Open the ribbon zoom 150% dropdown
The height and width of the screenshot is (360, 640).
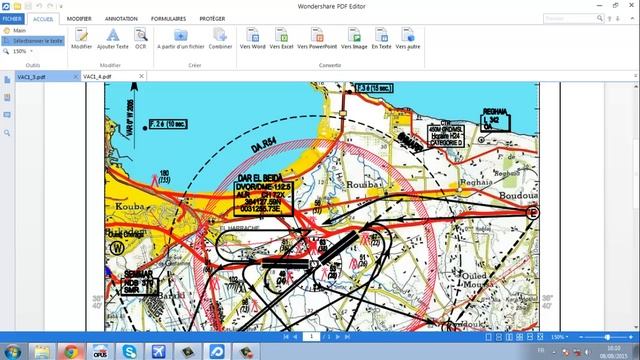coord(32,51)
